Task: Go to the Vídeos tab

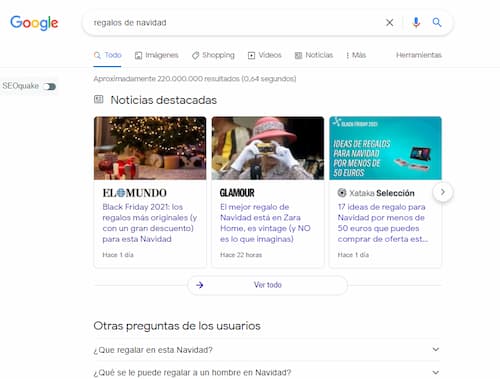Action: [x=265, y=55]
